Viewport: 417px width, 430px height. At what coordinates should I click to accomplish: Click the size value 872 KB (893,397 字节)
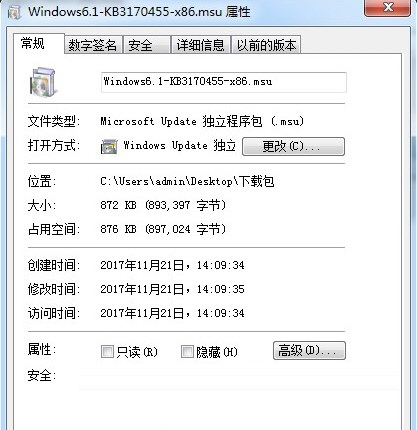[x=163, y=205]
